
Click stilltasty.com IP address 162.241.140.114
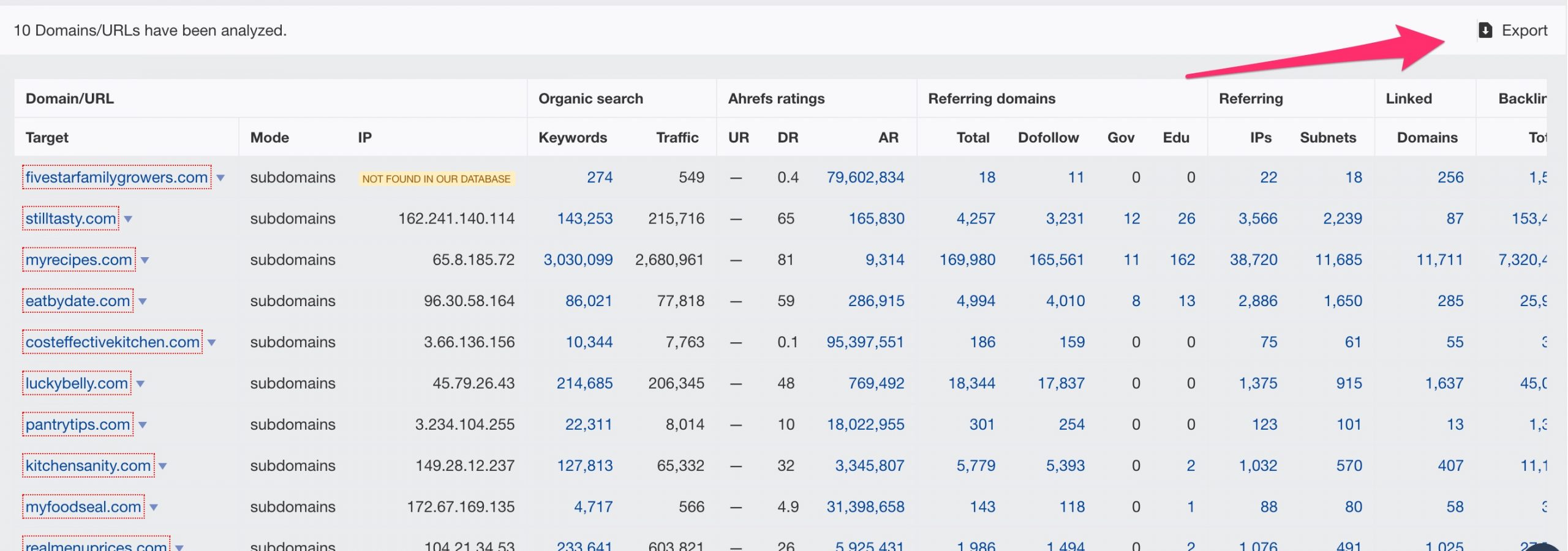click(x=456, y=218)
